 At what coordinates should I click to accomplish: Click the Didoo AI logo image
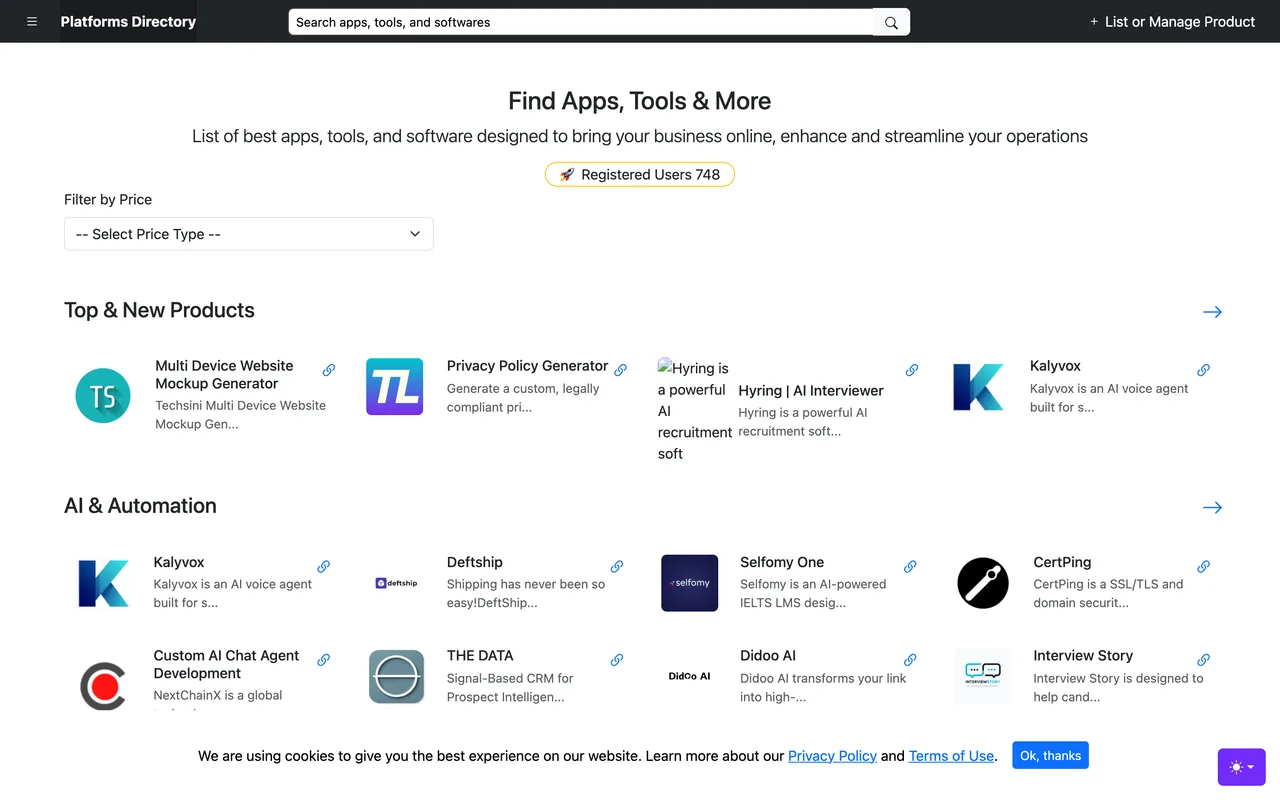pyautogui.click(x=690, y=677)
